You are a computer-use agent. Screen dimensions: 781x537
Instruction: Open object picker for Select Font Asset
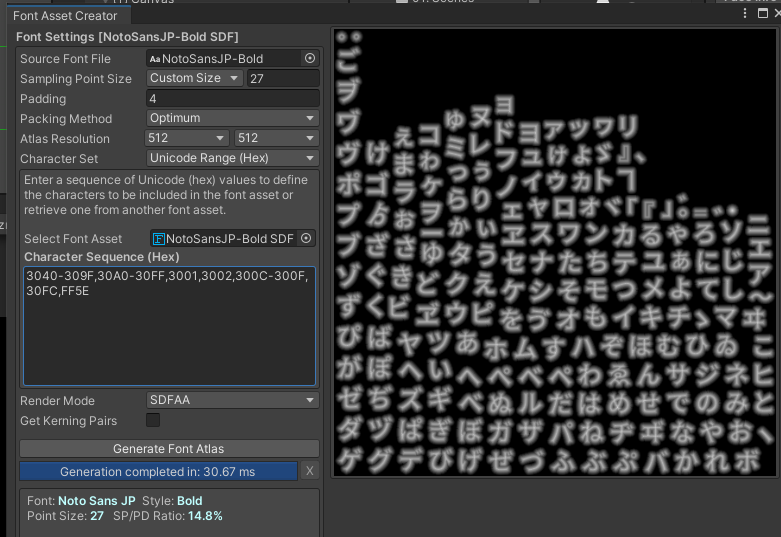pos(306,238)
